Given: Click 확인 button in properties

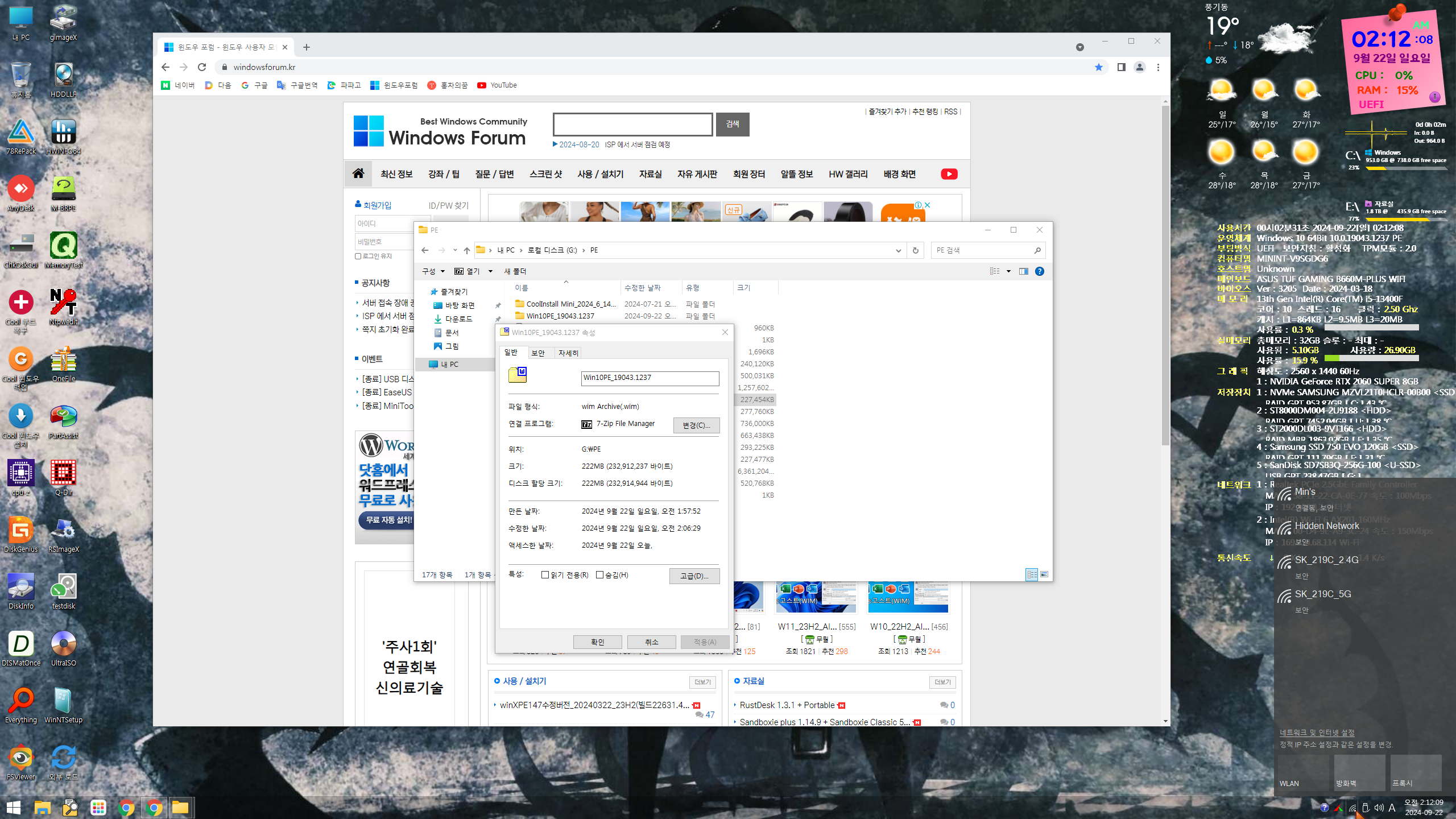Looking at the screenshot, I should point(597,642).
